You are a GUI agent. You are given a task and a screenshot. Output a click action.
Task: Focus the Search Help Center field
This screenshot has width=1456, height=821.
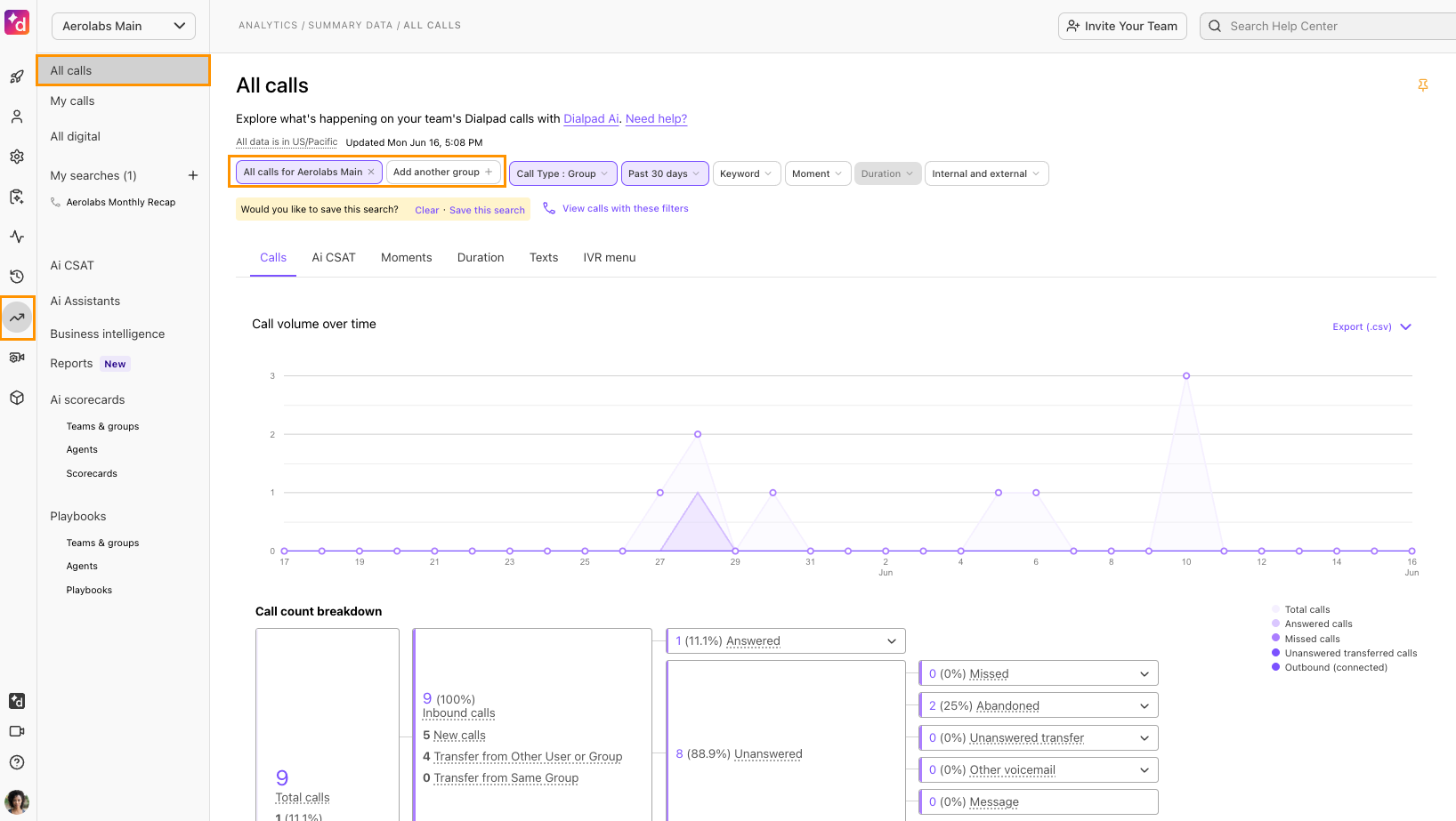point(1328,26)
